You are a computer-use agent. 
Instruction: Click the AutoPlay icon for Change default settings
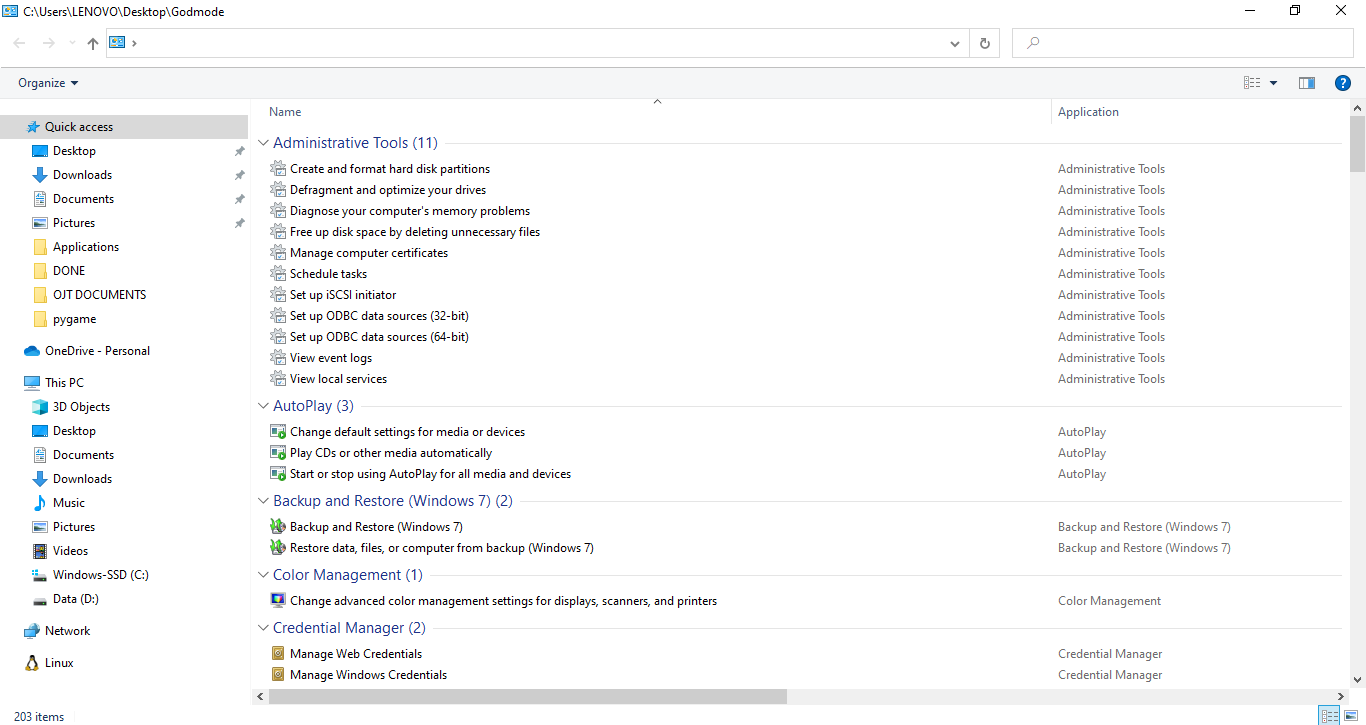[278, 432]
